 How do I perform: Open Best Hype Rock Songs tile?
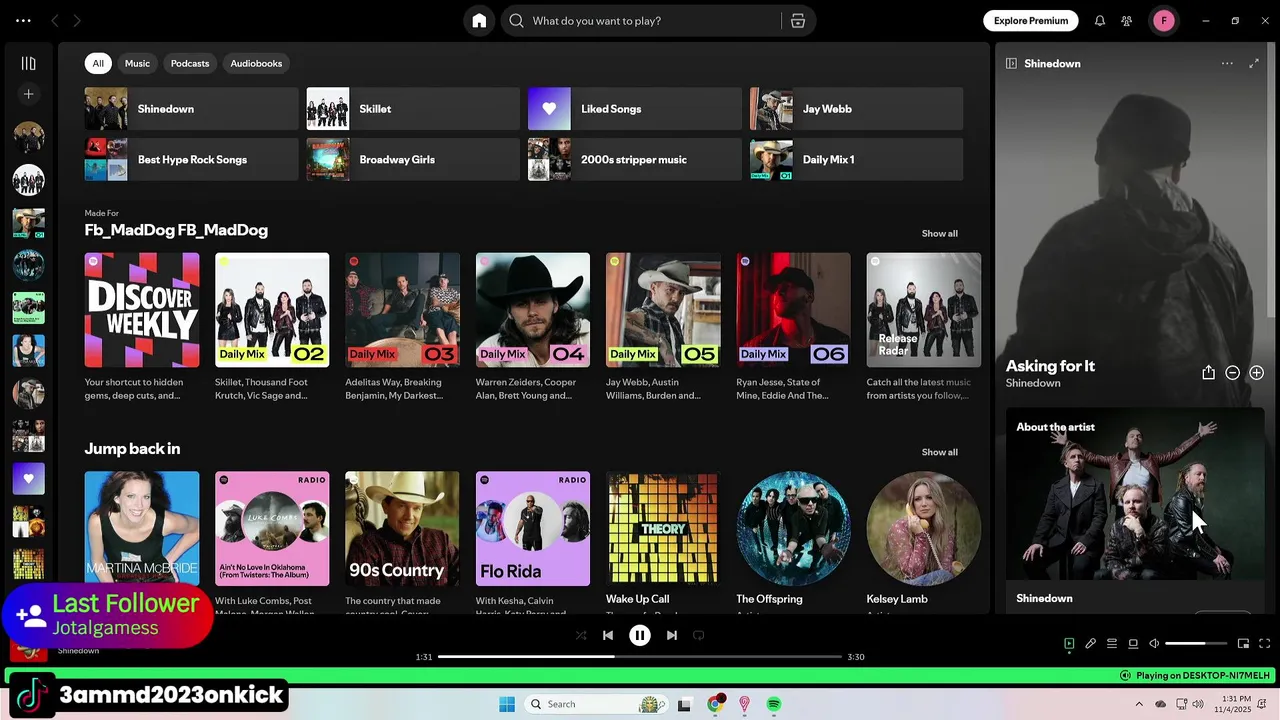[191, 160]
